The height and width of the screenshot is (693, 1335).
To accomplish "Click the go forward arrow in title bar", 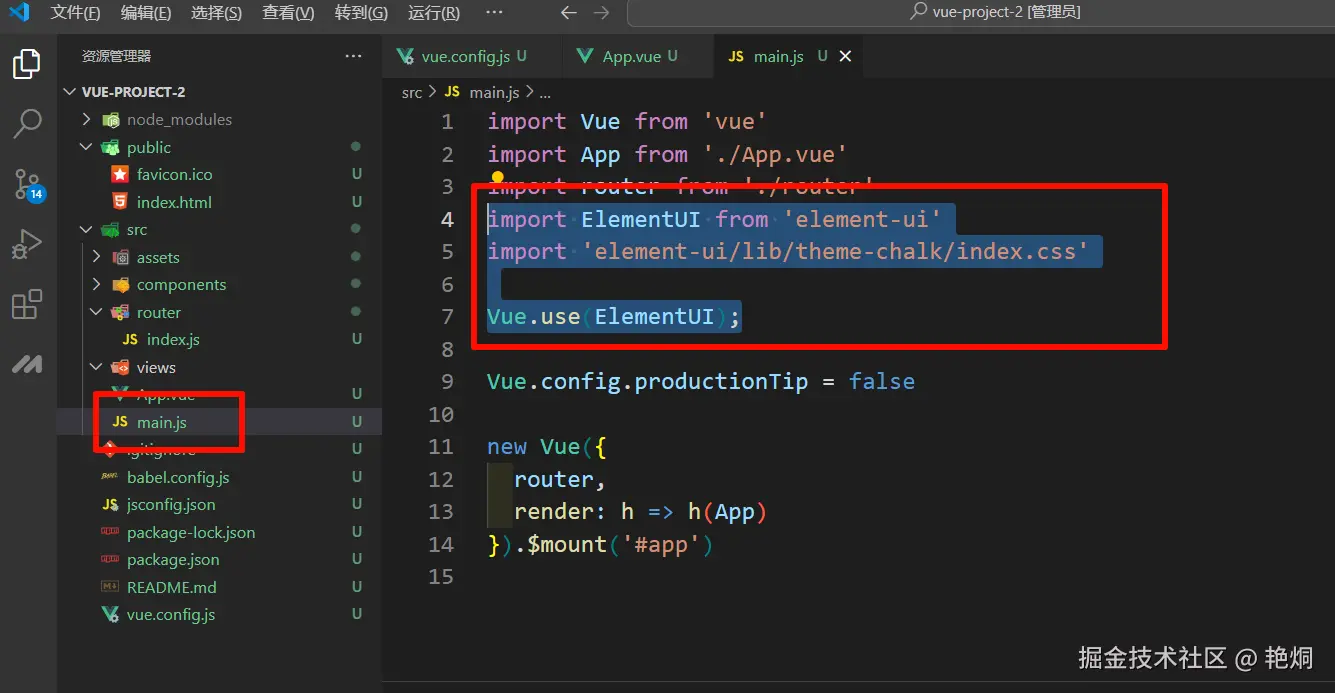I will click(x=601, y=13).
